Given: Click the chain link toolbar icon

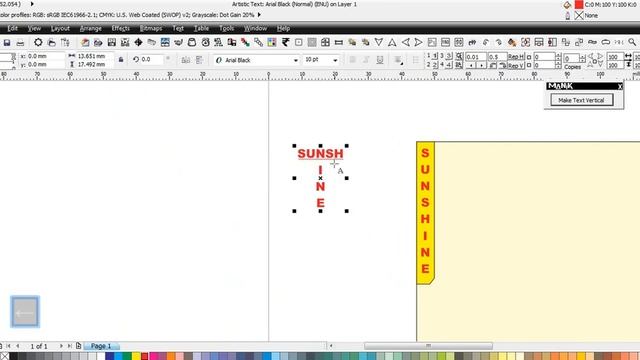Looking at the screenshot, I should click(258, 42).
